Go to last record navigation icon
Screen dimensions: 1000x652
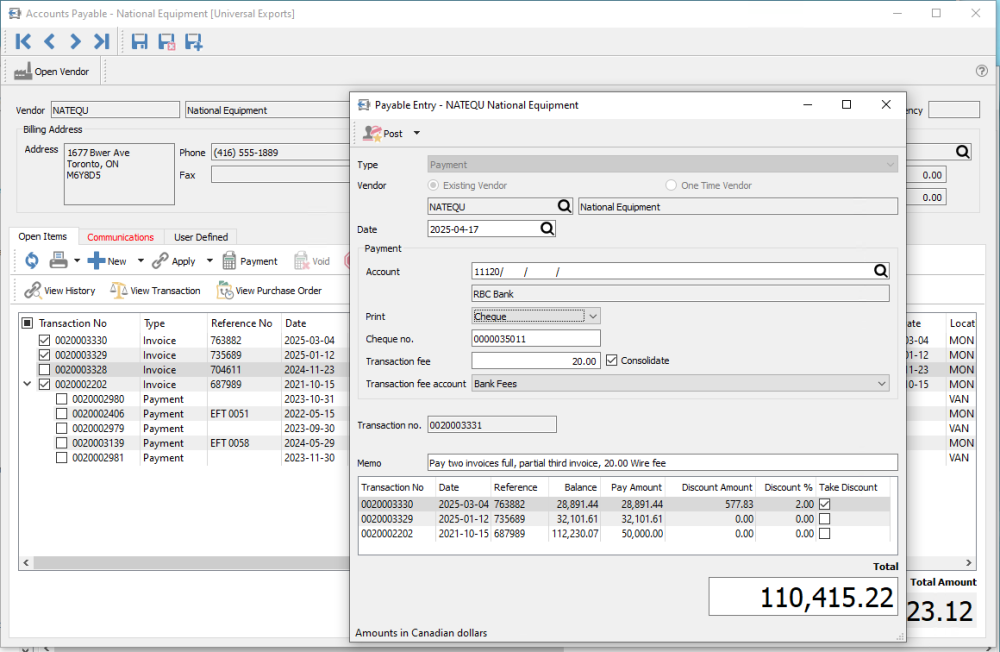coord(101,41)
